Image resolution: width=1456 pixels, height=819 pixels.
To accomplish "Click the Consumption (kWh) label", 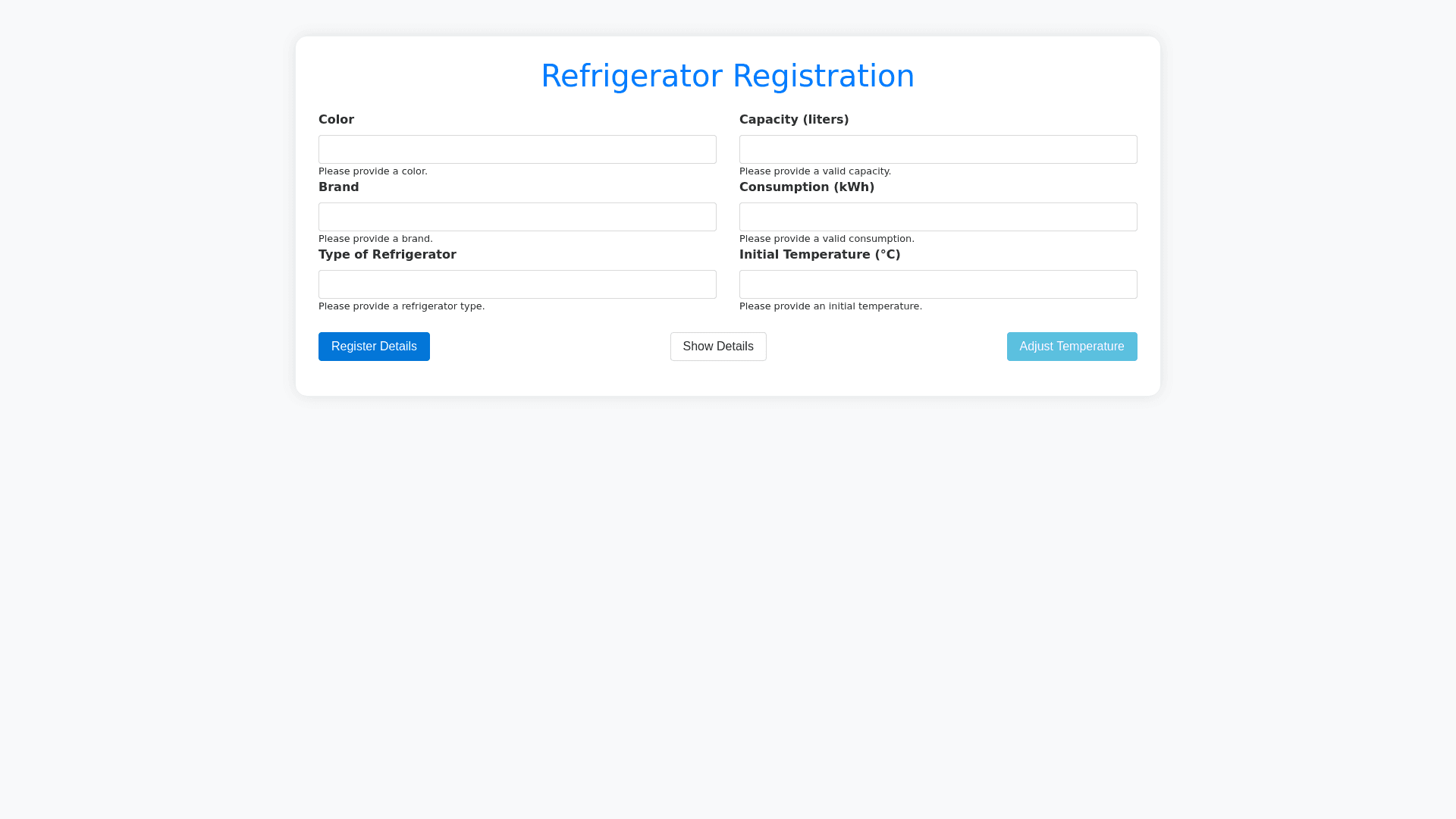I will 806,187.
